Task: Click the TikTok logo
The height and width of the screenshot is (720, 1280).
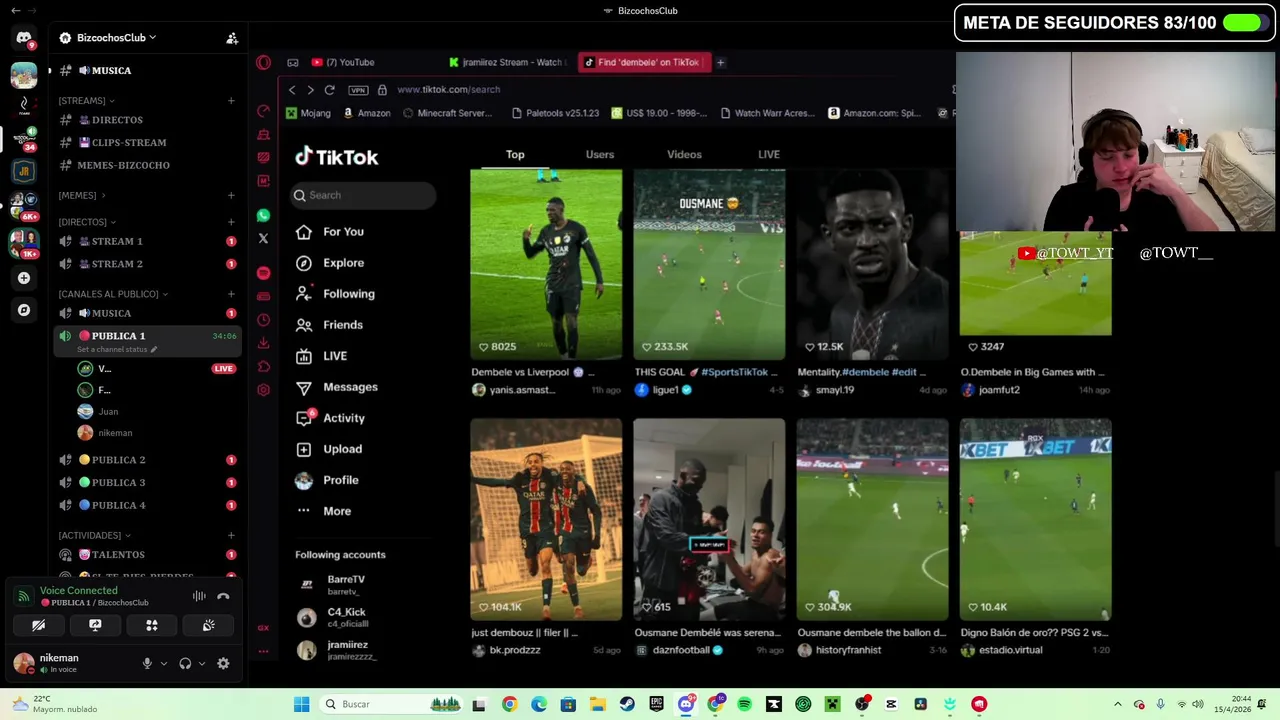Action: 336,157
